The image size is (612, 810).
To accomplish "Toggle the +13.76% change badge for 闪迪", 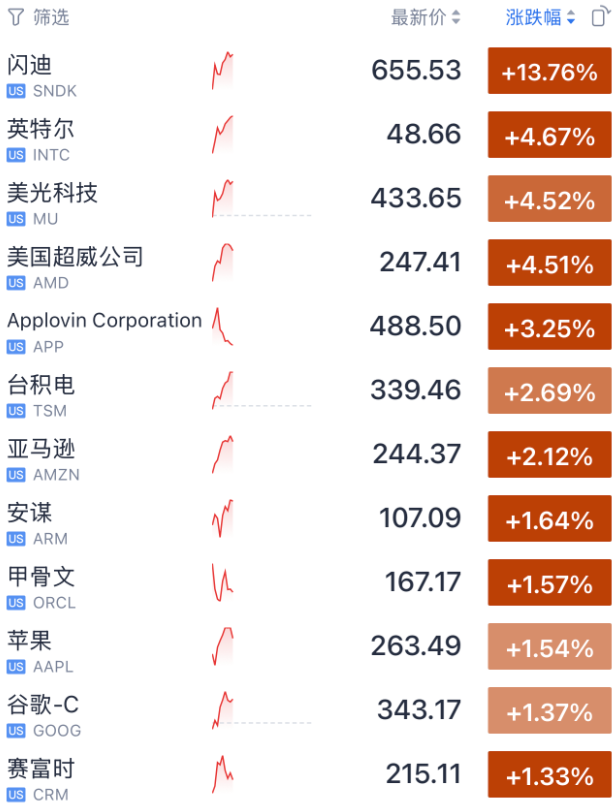I will click(550, 72).
